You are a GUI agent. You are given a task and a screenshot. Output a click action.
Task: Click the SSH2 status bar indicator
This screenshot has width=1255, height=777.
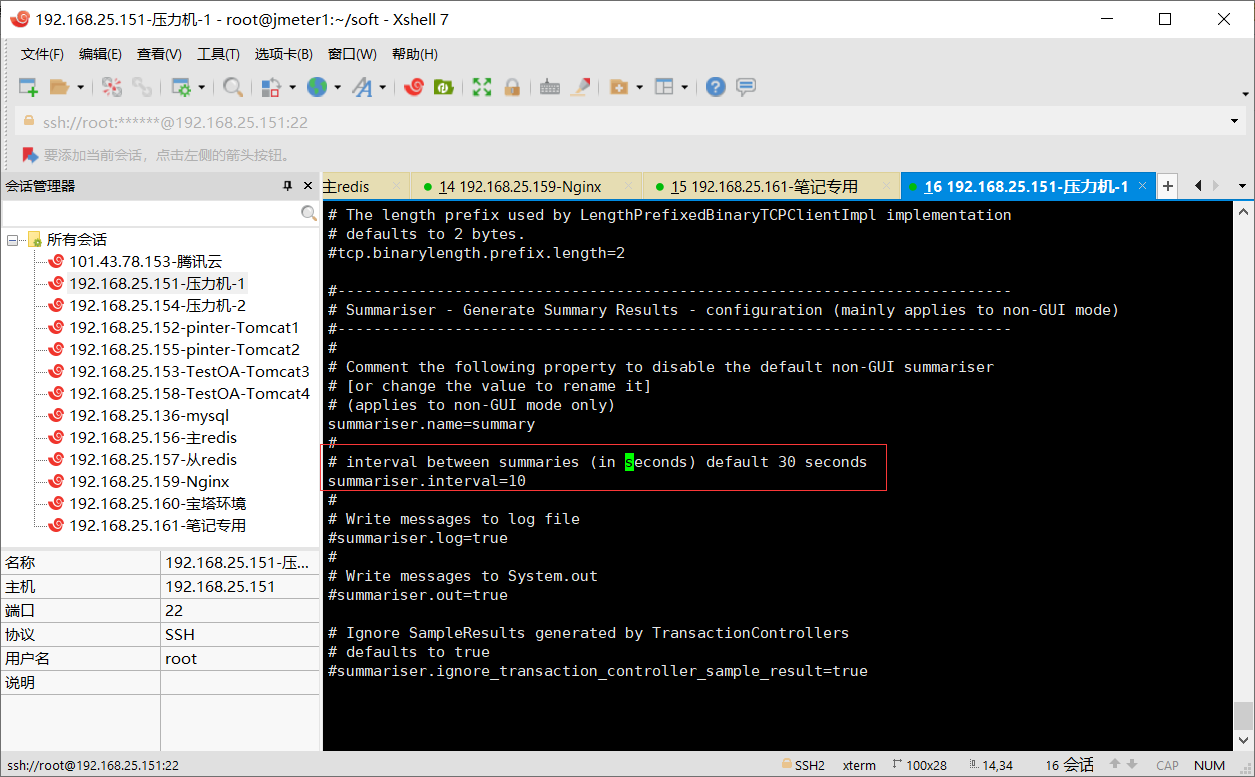(x=802, y=765)
